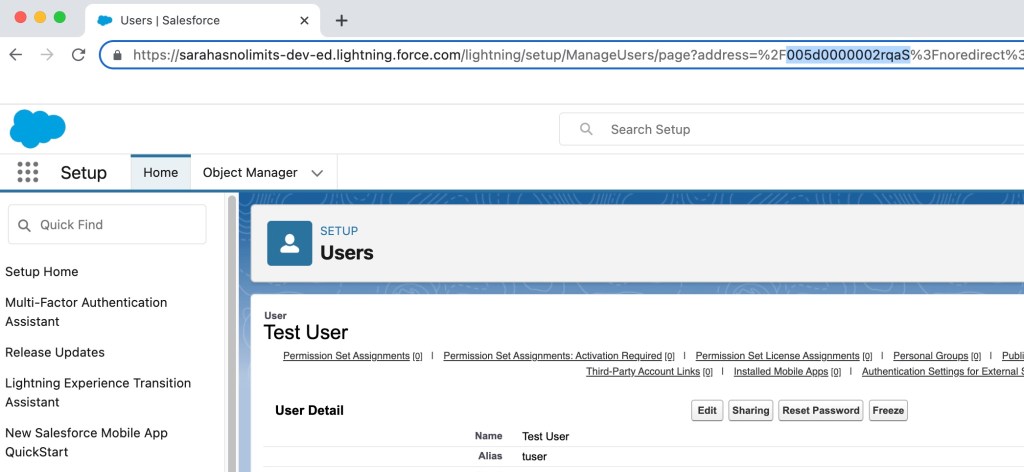1024x472 pixels.
Task: Click into the Quick Find field
Action: tap(107, 225)
